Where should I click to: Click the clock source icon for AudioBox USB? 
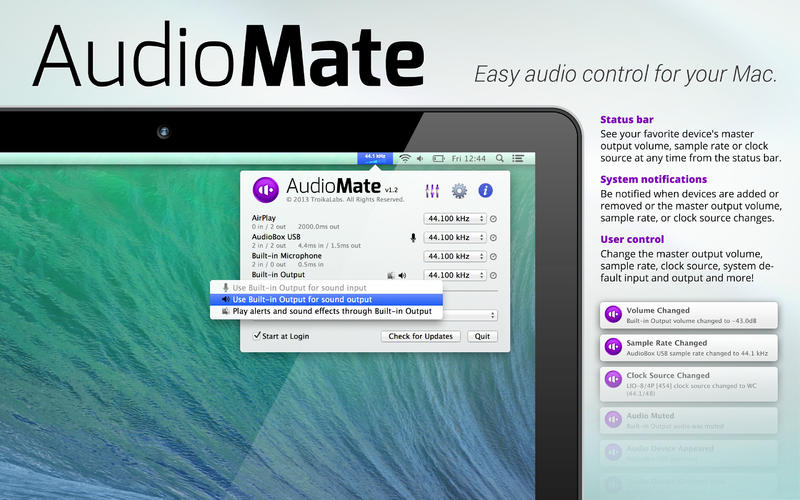[493, 238]
